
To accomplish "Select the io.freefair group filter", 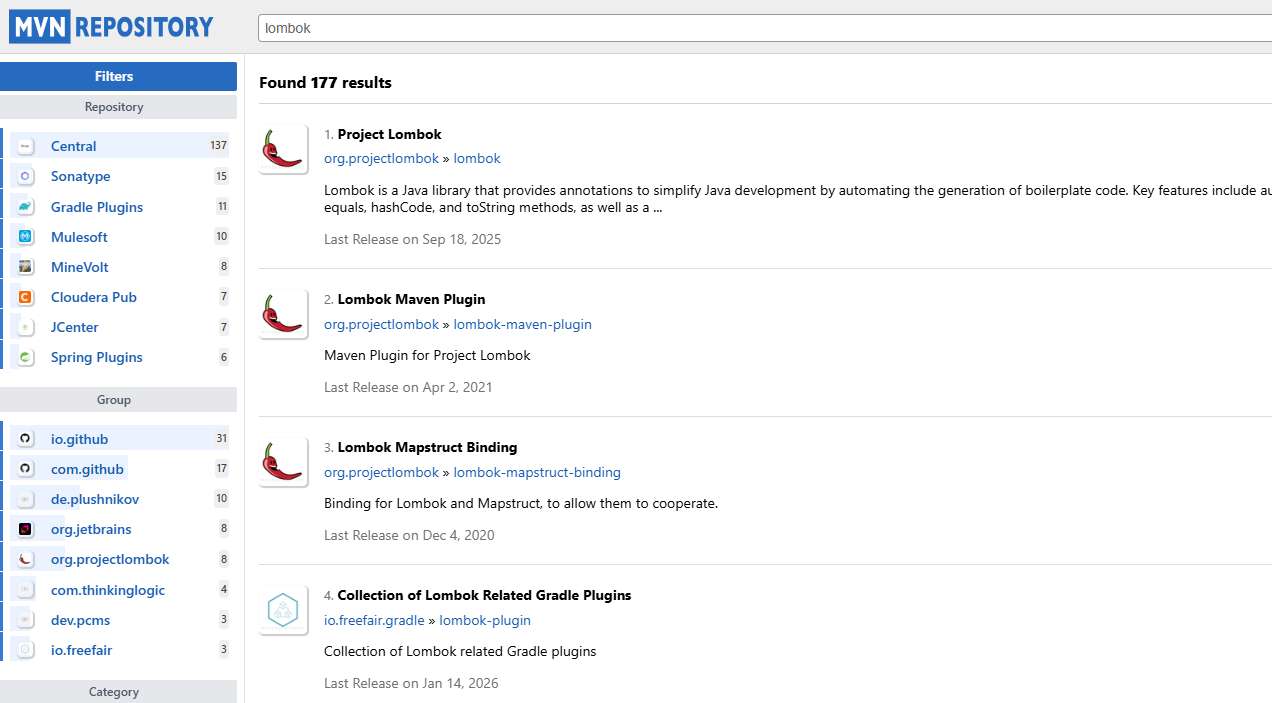I will tap(82, 650).
